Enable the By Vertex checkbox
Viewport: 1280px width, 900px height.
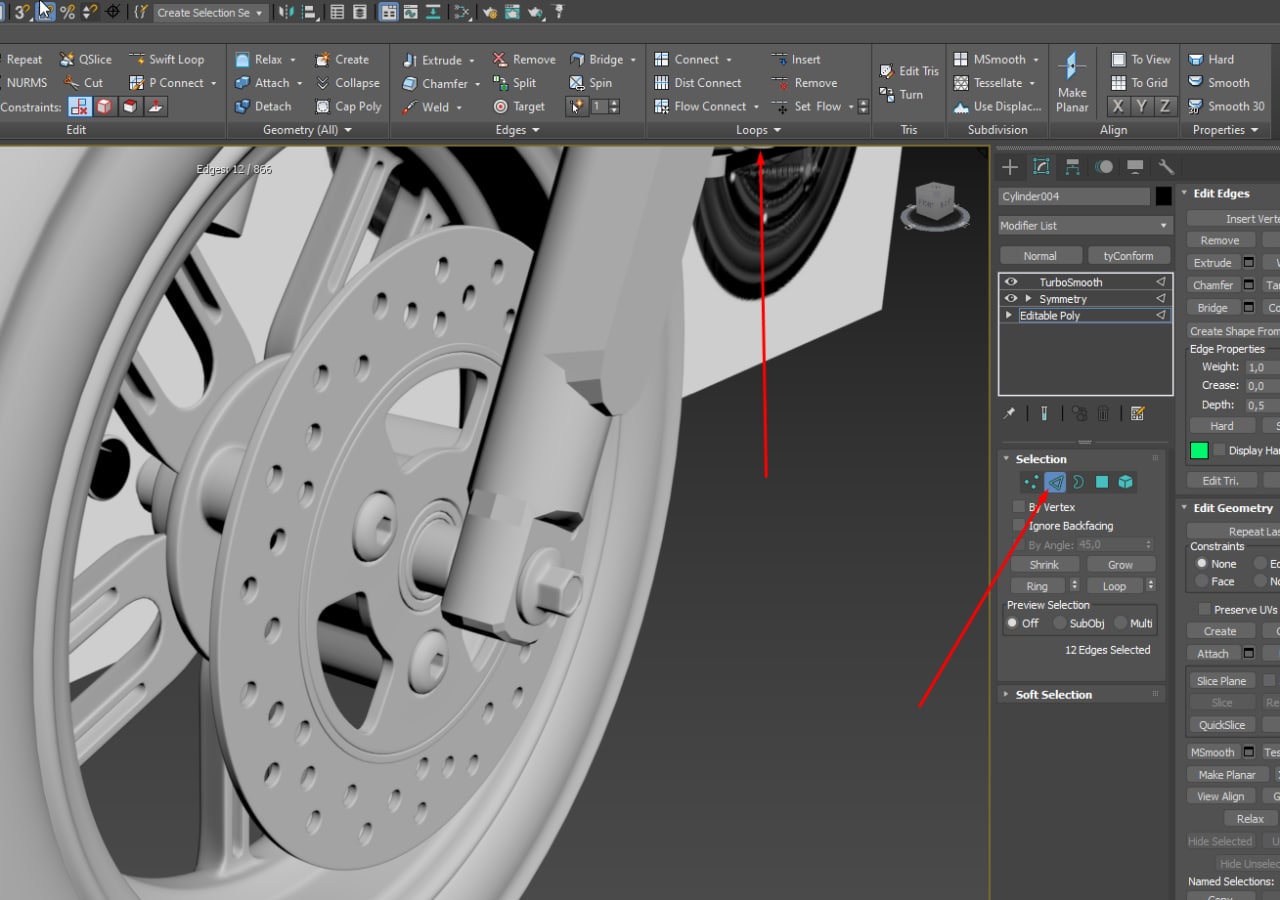point(1019,507)
